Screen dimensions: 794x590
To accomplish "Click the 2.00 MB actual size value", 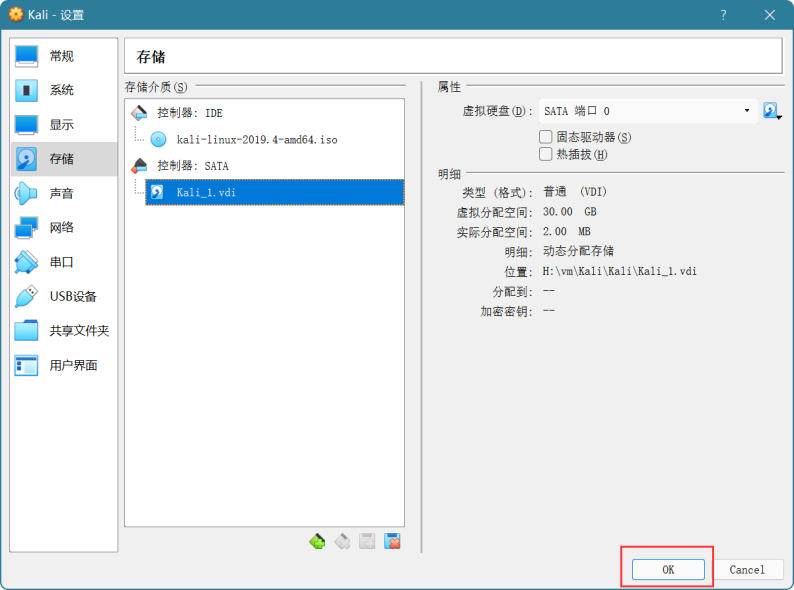I will coord(567,231).
